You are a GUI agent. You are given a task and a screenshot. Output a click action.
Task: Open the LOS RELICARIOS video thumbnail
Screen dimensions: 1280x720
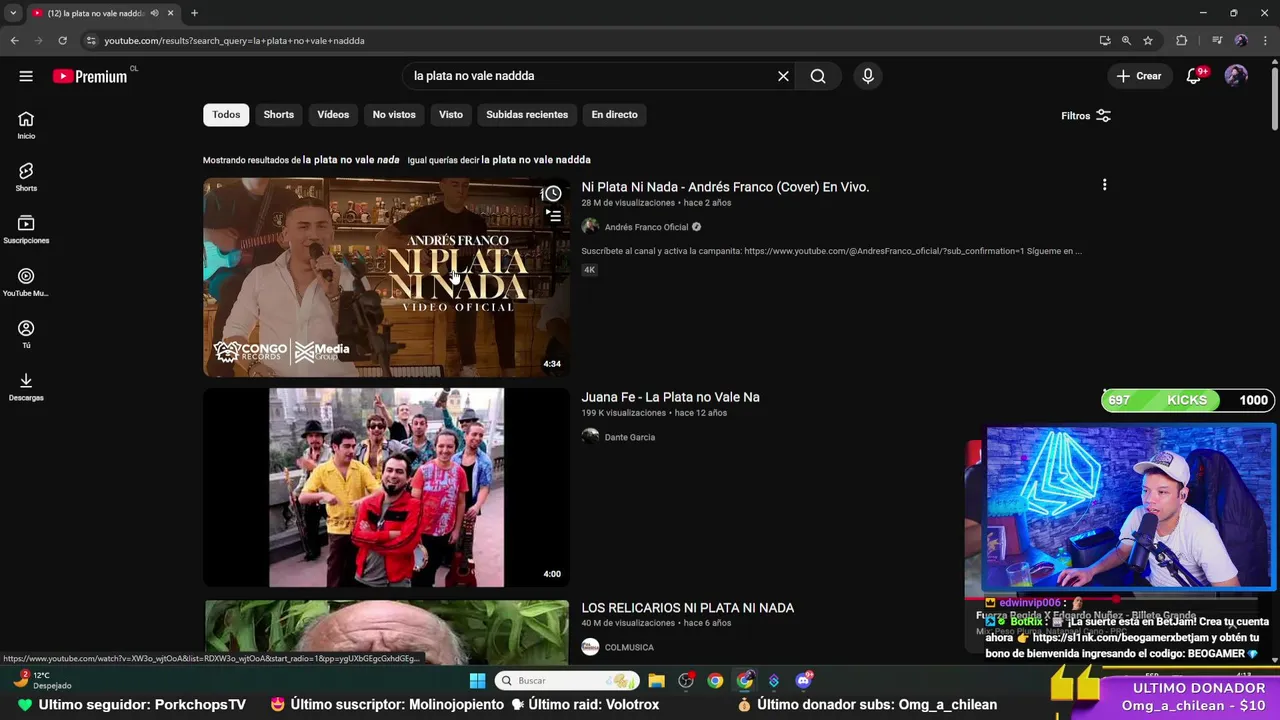click(x=386, y=632)
